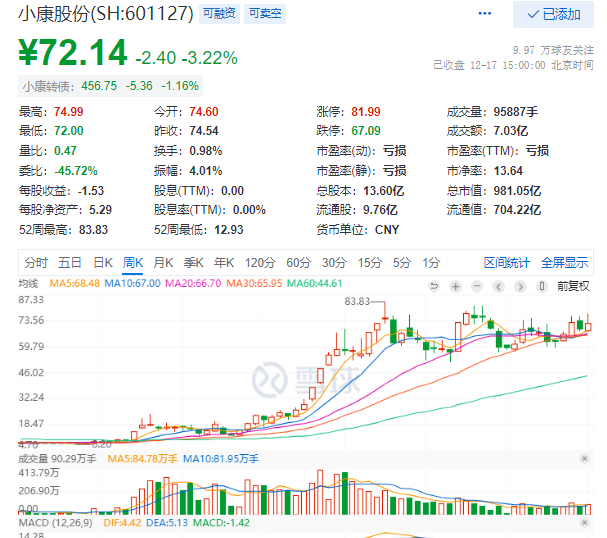This screenshot has width=607, height=538.
Task: Click the 83.83 peak price marker
Action: click(x=357, y=301)
